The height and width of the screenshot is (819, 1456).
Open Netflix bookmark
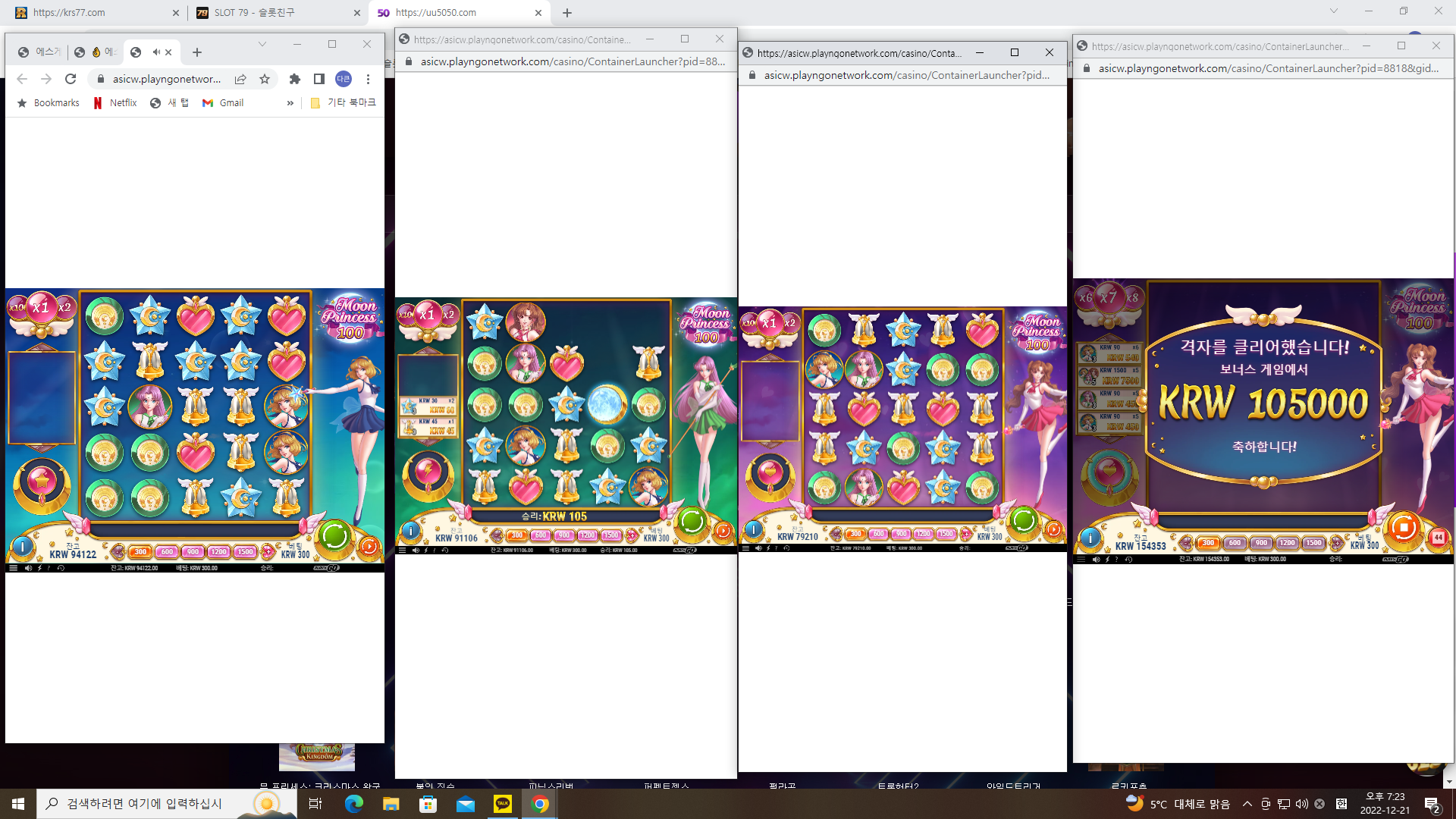click(x=115, y=103)
